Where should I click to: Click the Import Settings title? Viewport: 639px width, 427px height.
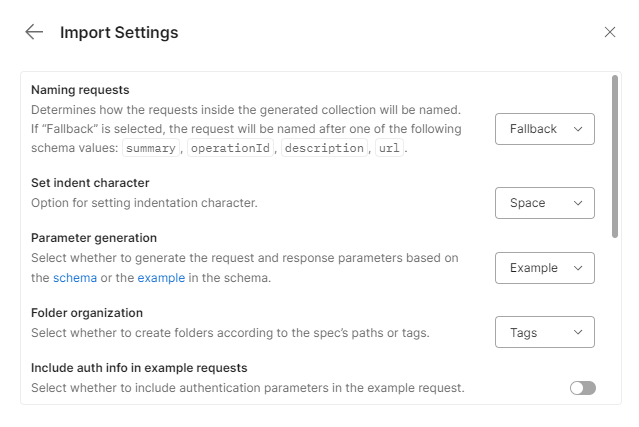(119, 32)
